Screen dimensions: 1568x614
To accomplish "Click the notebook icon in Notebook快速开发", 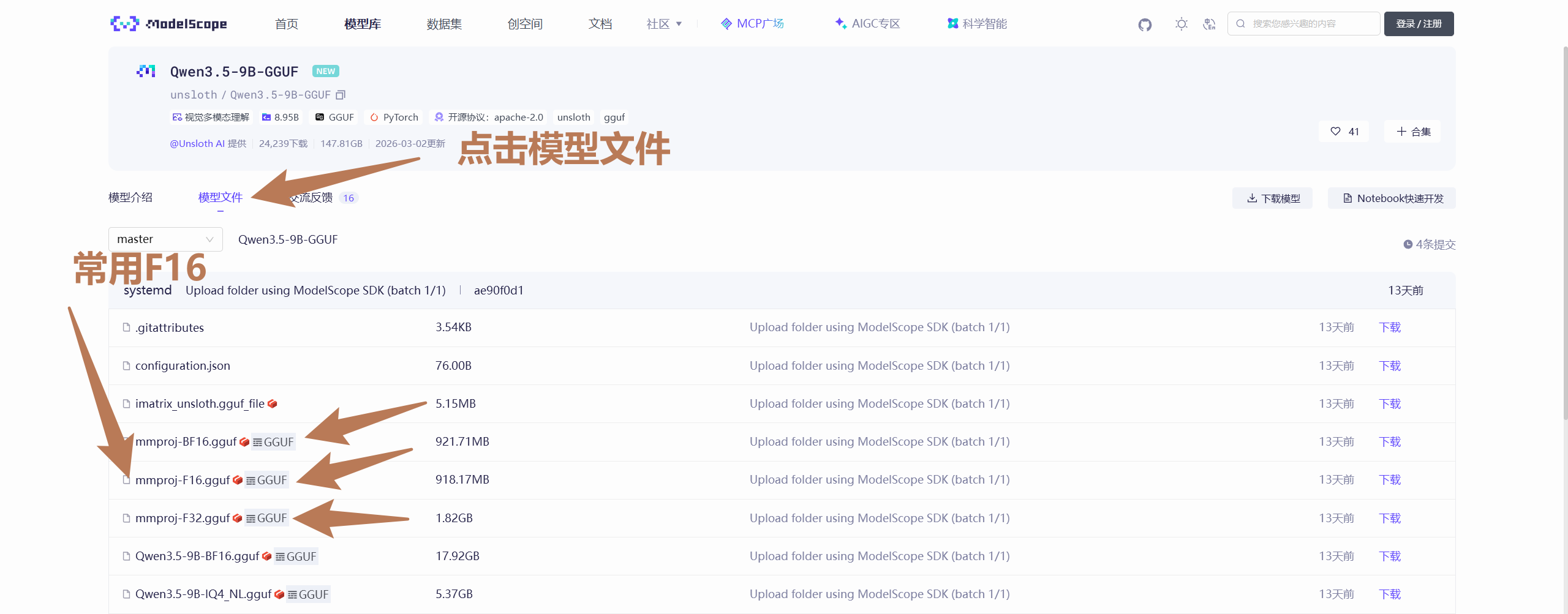I will click(1347, 198).
